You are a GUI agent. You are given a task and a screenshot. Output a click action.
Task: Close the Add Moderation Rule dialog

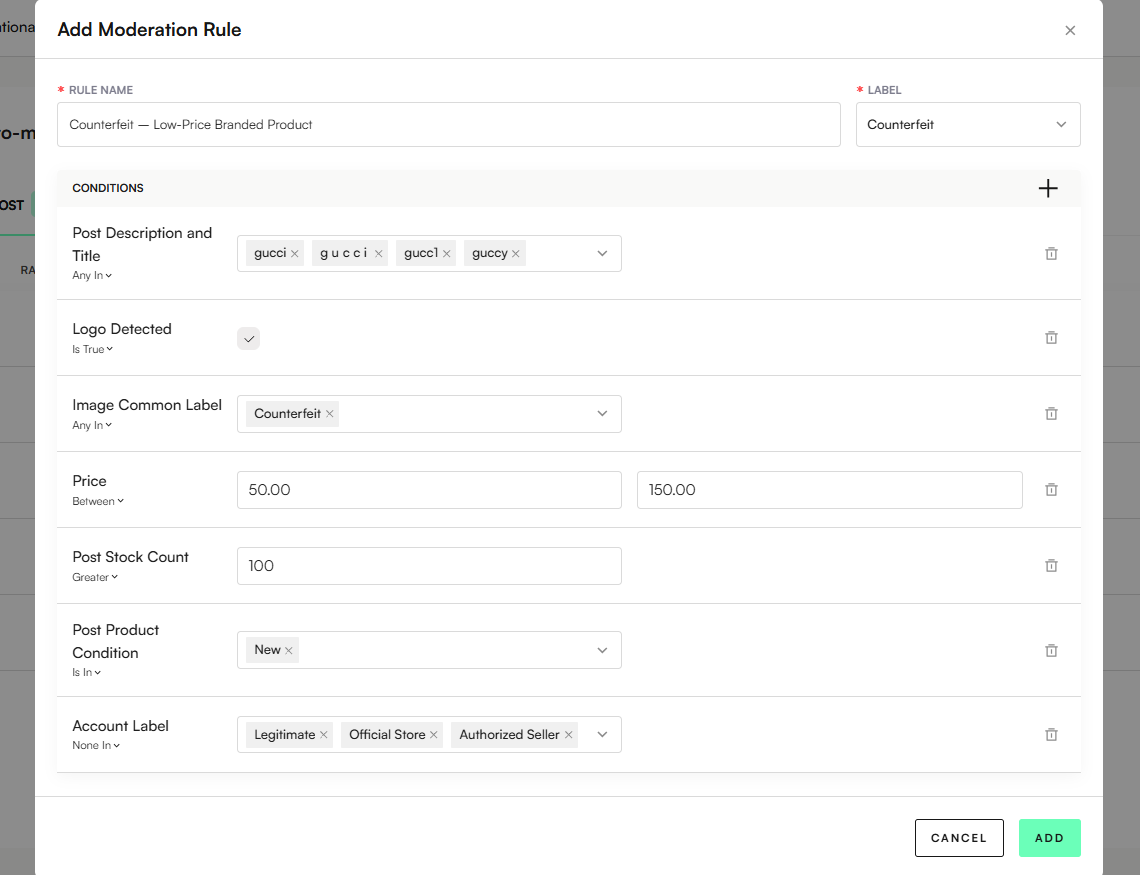[1070, 30]
